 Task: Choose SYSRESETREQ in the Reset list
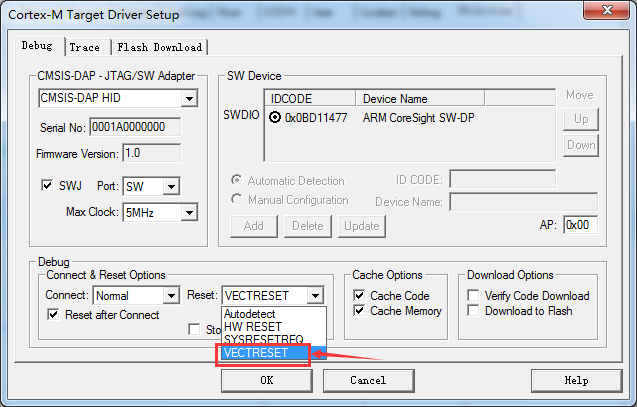coord(274,339)
